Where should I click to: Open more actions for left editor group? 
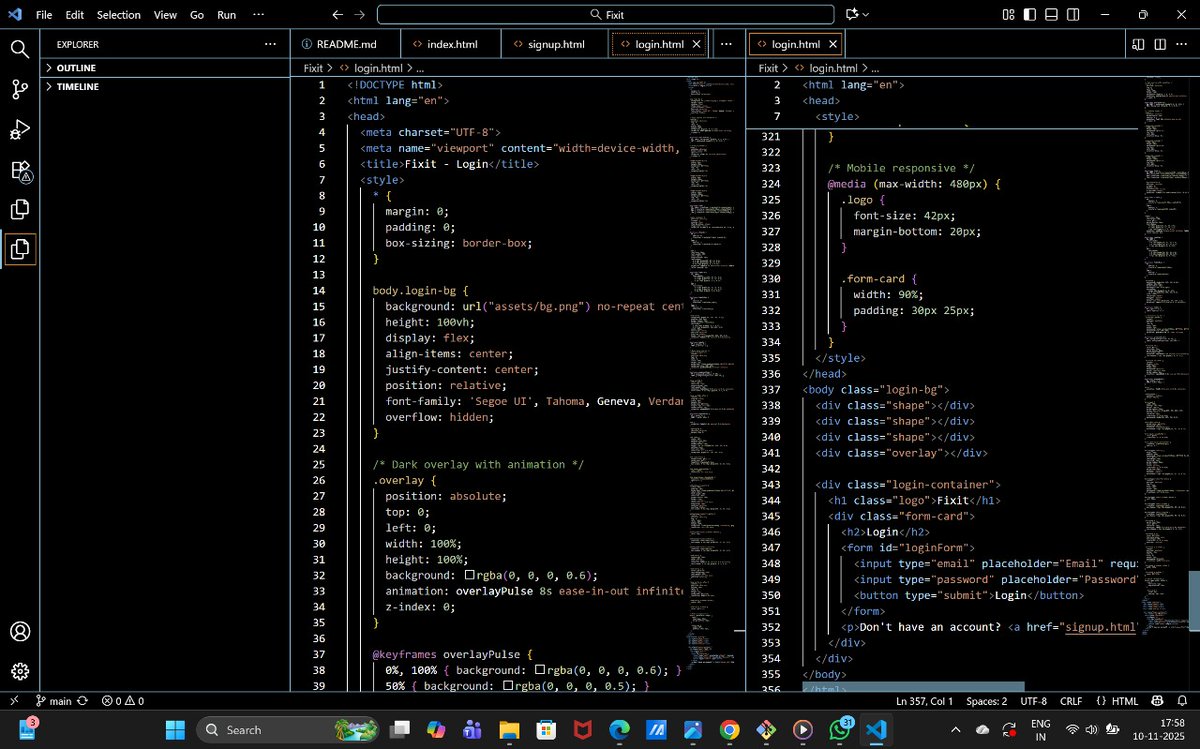pos(726,44)
